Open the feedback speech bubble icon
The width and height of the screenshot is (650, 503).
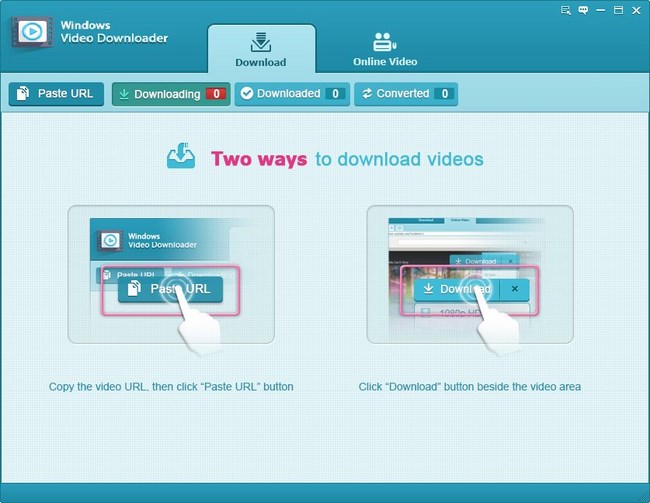584,10
